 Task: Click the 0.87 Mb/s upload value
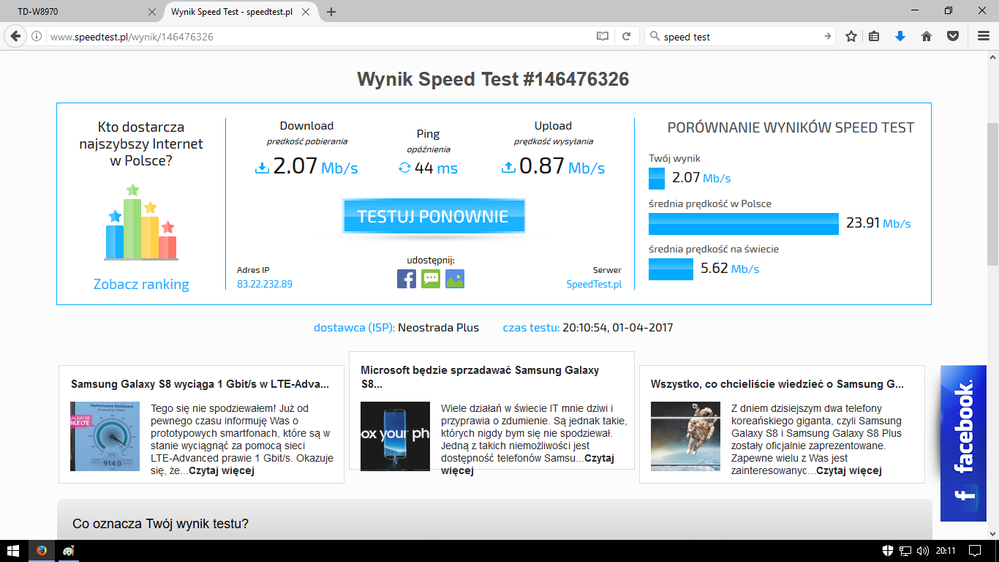[561, 166]
